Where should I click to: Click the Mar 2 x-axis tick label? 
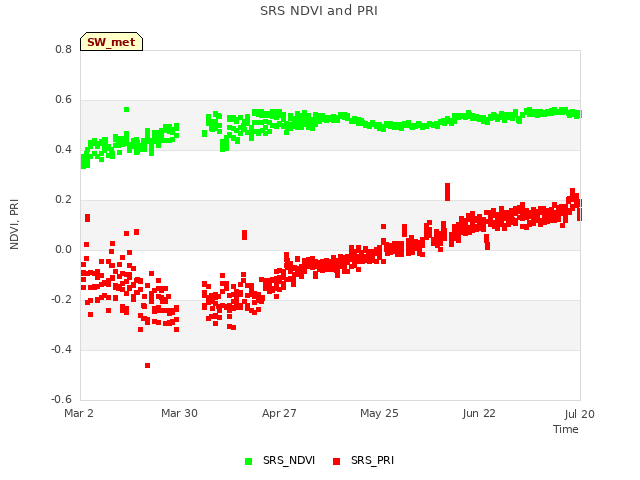point(79,413)
